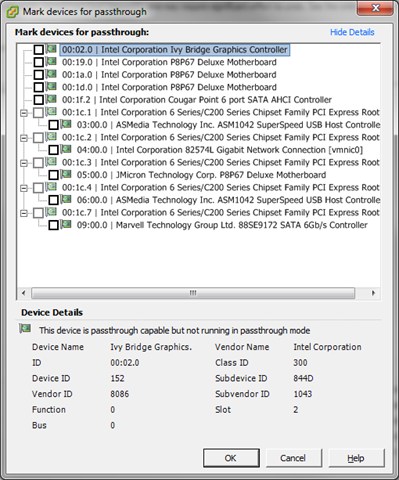
Task: Select the 00:1c.1 PCI Express Root row text
Action: pos(221,112)
